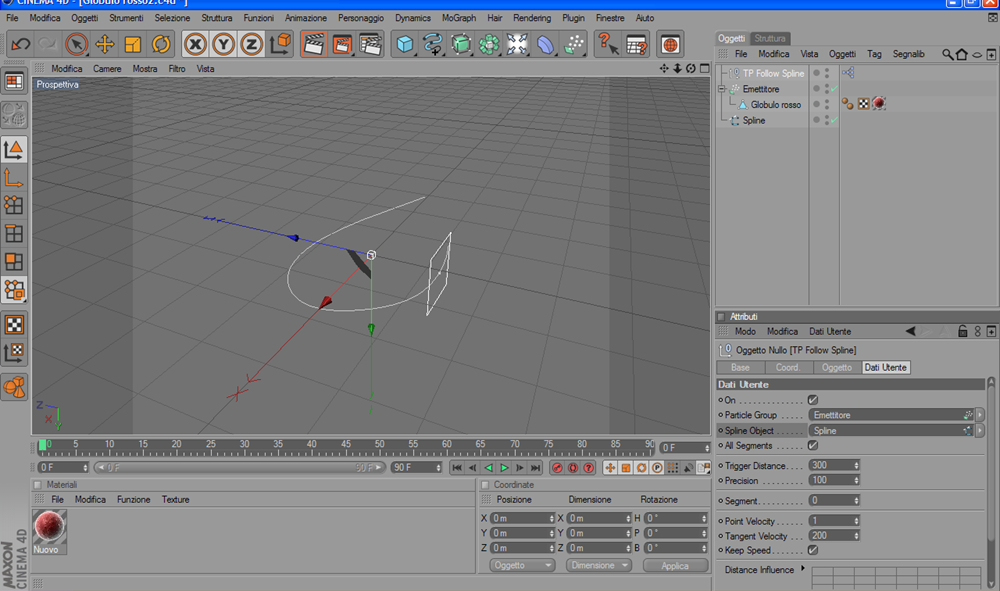Play the animation forward
The image size is (1000, 591).
pyautogui.click(x=504, y=468)
